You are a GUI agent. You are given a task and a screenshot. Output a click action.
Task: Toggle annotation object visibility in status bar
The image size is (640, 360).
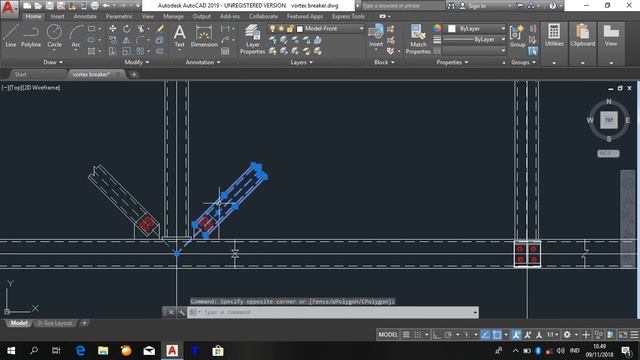pos(516,335)
